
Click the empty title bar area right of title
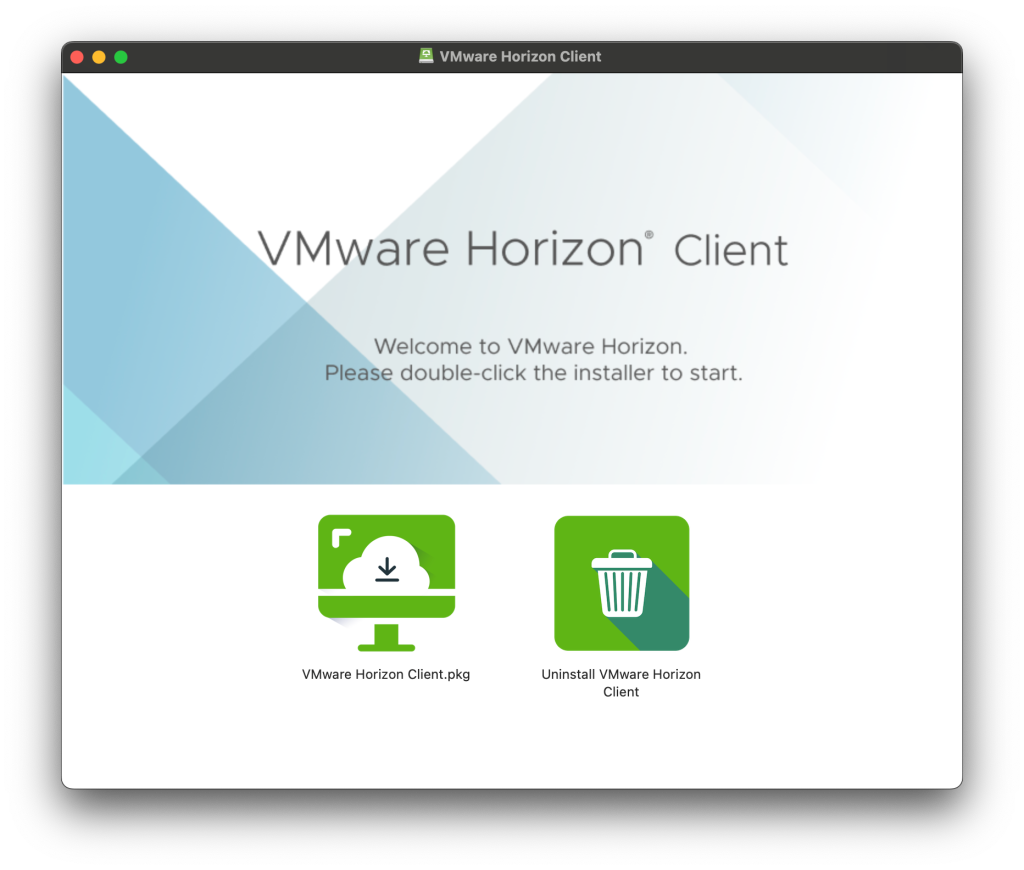coord(780,57)
